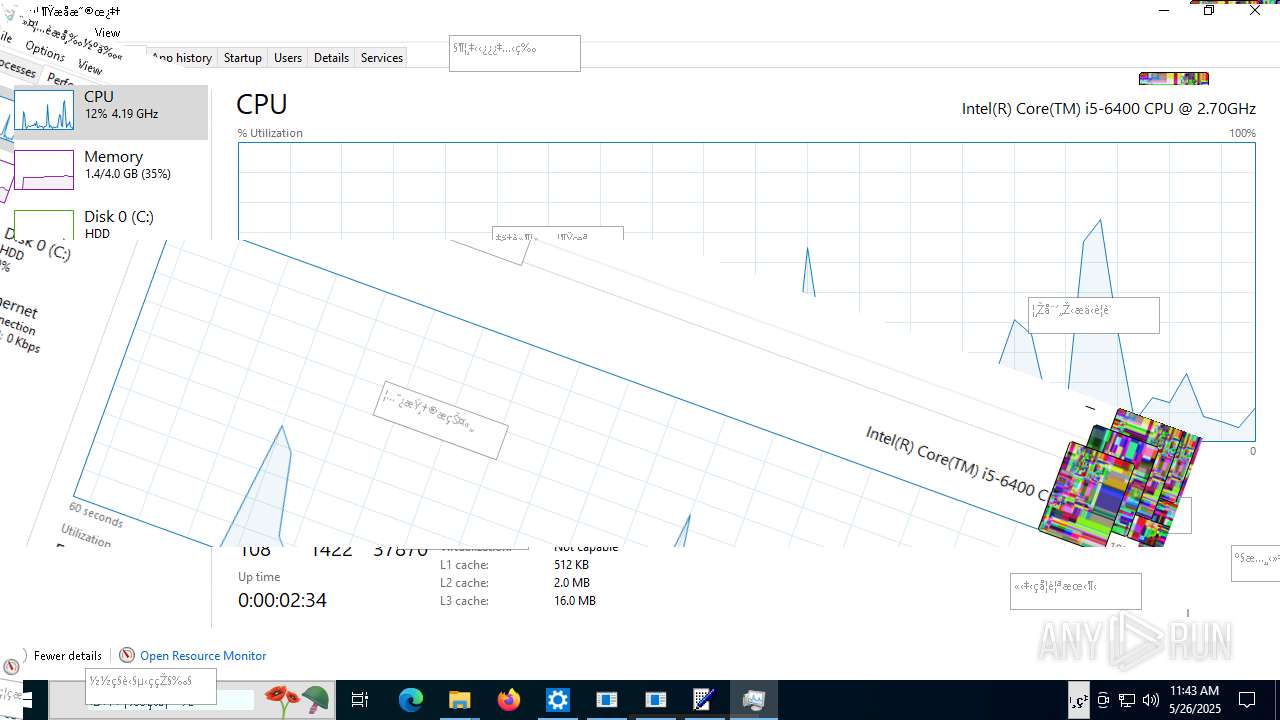Open File Explorer from the taskbar
The width and height of the screenshot is (1280, 720).
click(459, 700)
